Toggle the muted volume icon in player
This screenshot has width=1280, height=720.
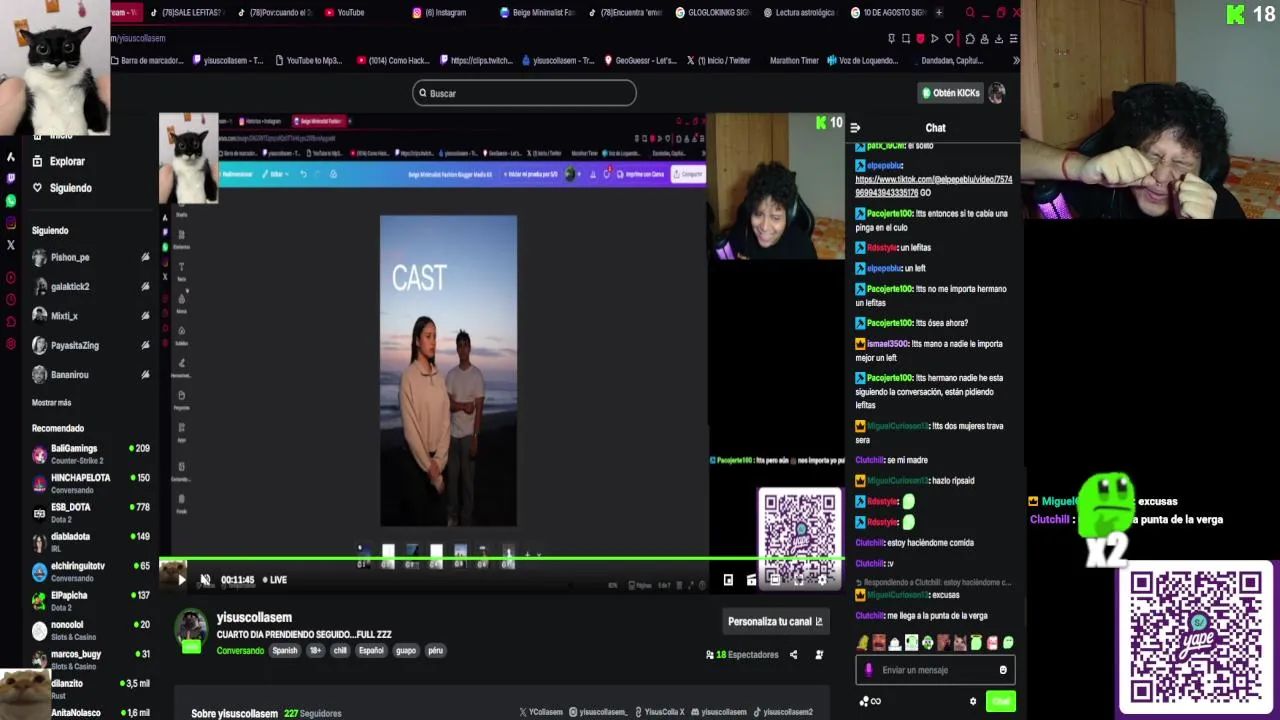click(x=205, y=580)
